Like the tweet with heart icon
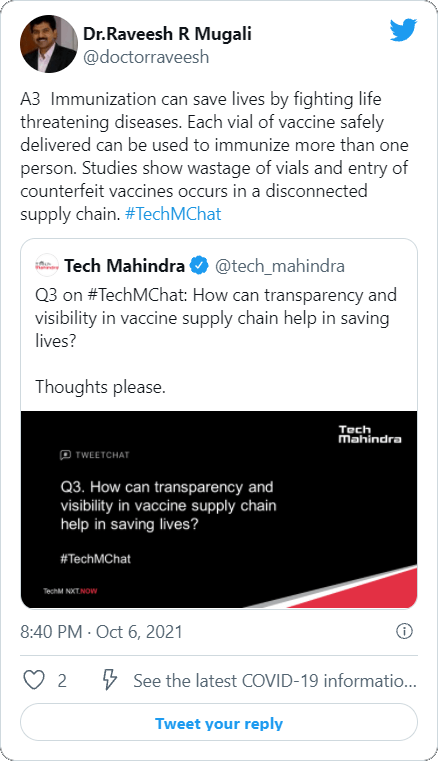 (x=34, y=680)
